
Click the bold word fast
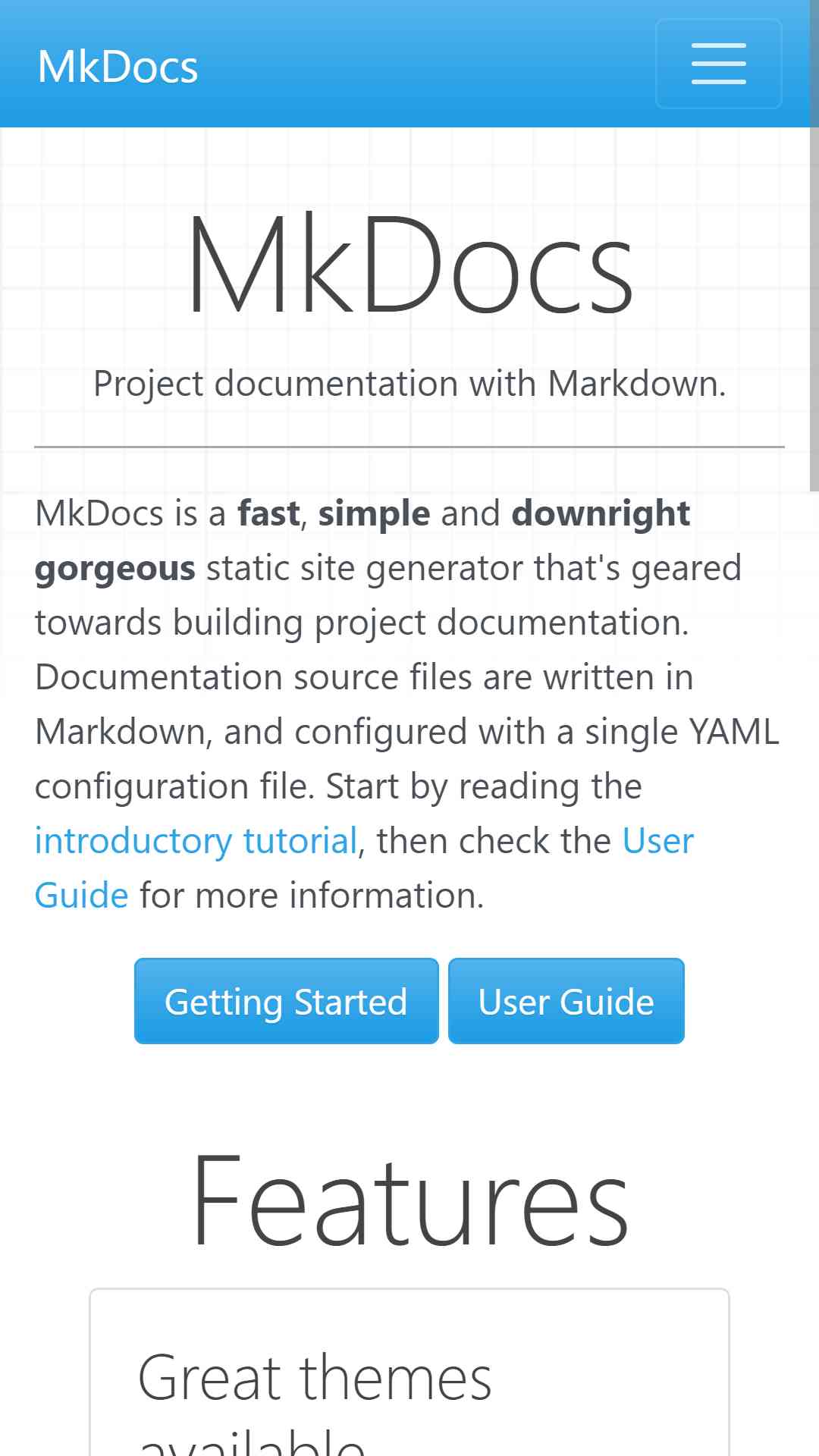point(268,513)
